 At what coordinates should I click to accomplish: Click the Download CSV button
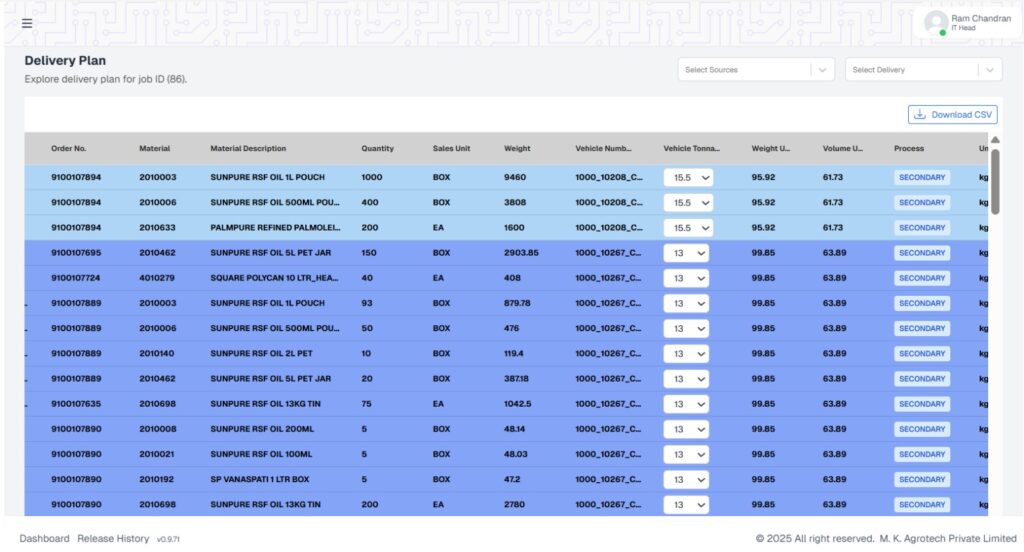(952, 114)
